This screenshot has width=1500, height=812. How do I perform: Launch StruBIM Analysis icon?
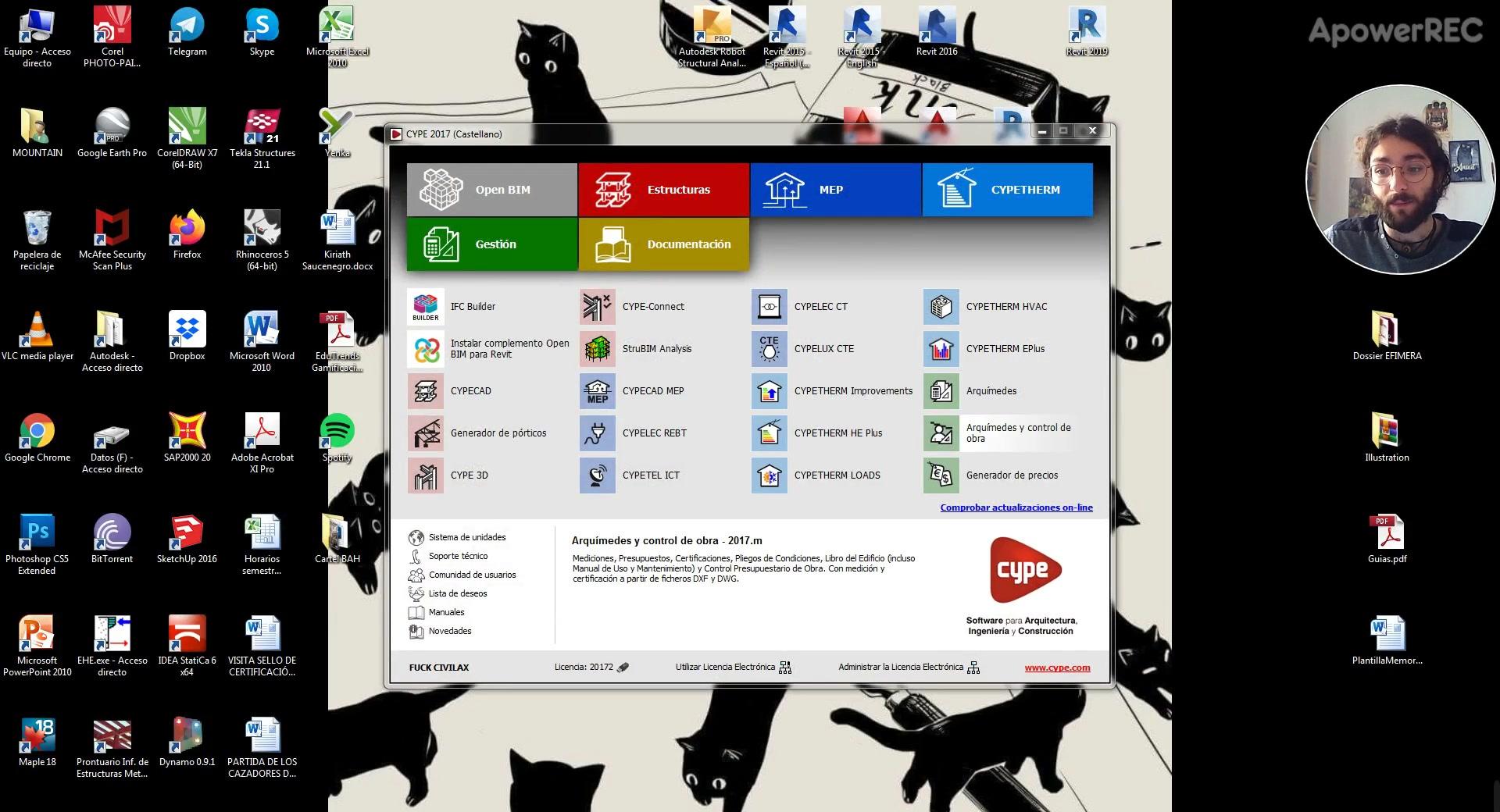click(x=598, y=349)
